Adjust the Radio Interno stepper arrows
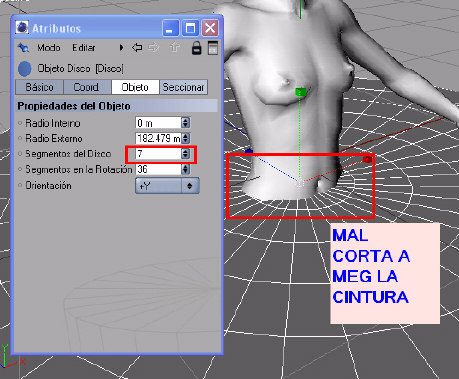Viewport: 459px width, 379px height. click(x=186, y=123)
